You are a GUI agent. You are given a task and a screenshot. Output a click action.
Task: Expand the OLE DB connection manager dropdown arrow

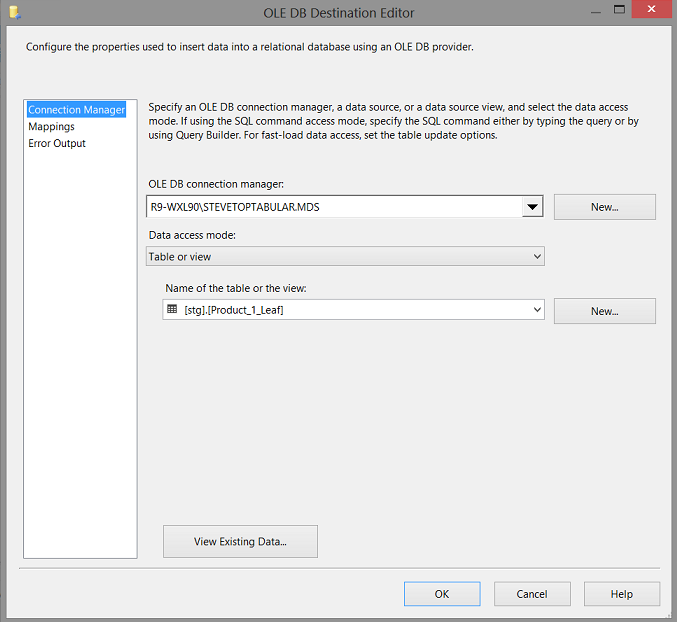533,207
